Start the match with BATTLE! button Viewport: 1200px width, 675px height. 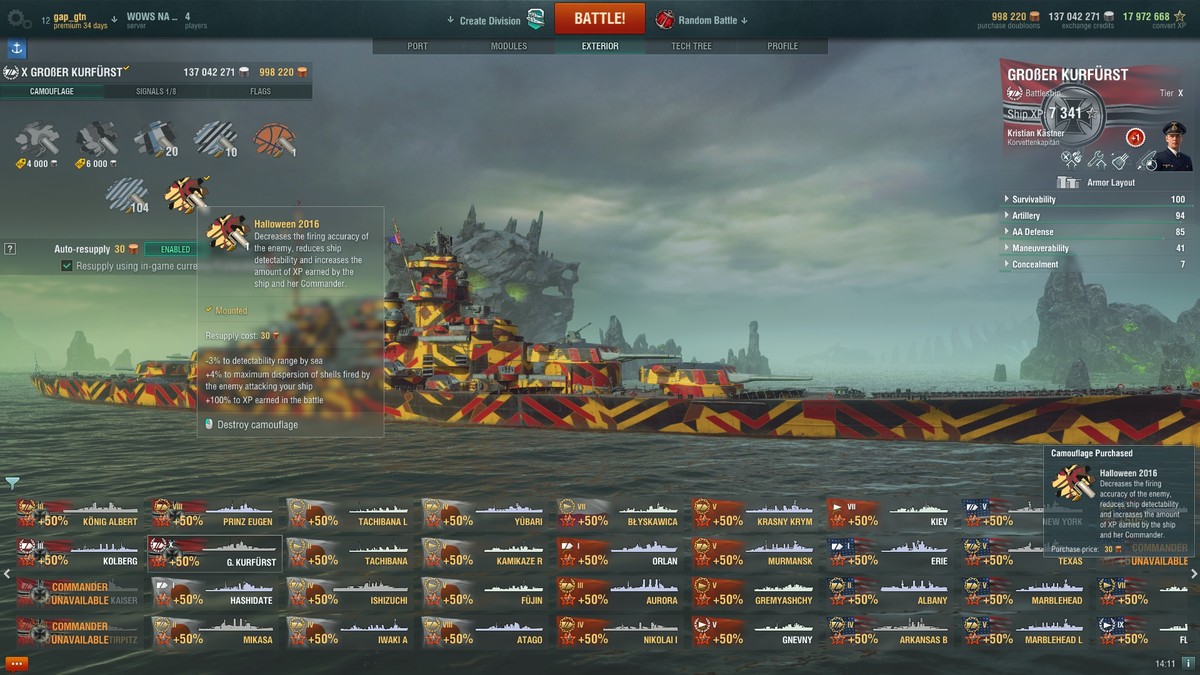pos(600,19)
